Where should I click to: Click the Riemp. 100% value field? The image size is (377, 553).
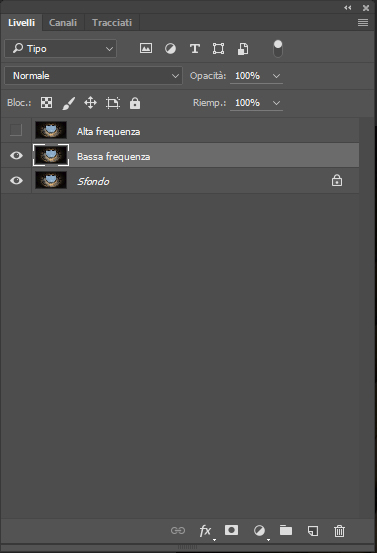(x=248, y=103)
